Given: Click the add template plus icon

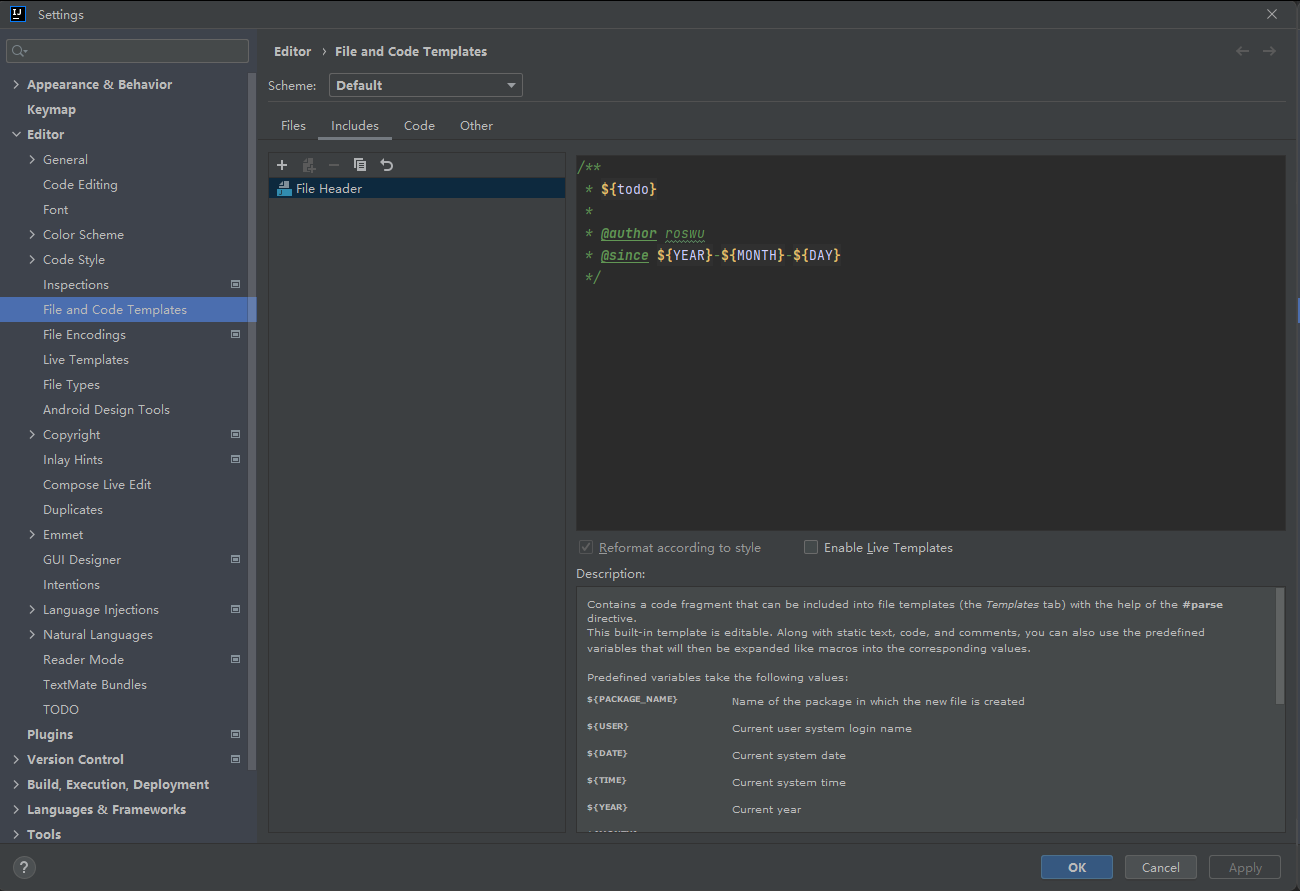Looking at the screenshot, I should pyautogui.click(x=282, y=165).
